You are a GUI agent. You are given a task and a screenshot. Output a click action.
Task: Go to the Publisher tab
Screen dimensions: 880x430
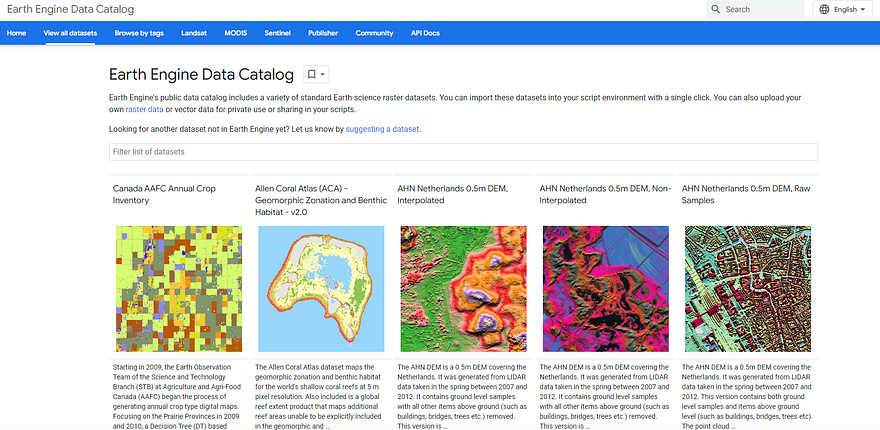[x=323, y=33]
